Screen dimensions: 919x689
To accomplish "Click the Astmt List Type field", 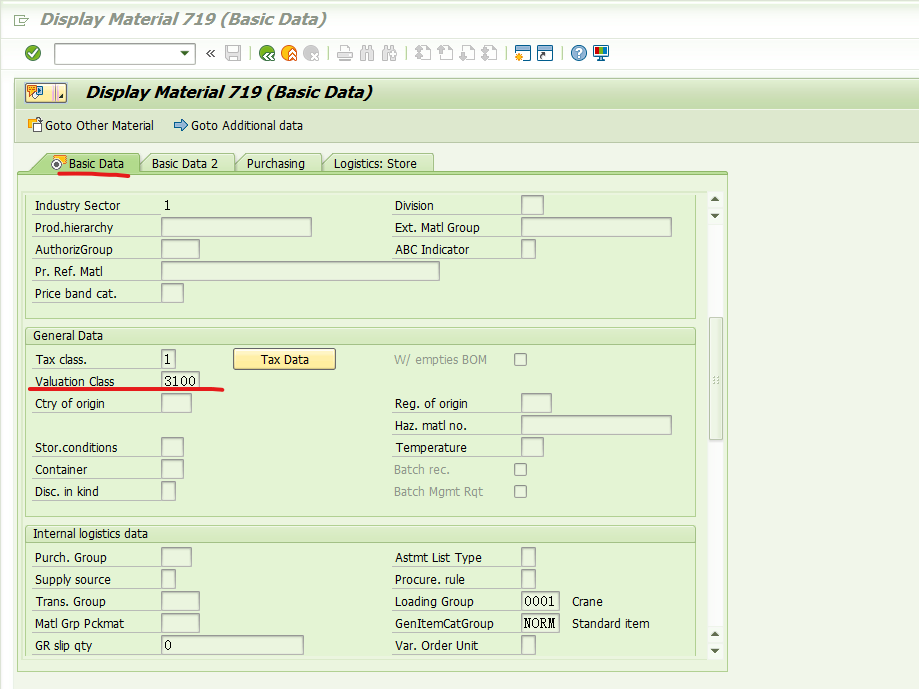I will 528,557.
